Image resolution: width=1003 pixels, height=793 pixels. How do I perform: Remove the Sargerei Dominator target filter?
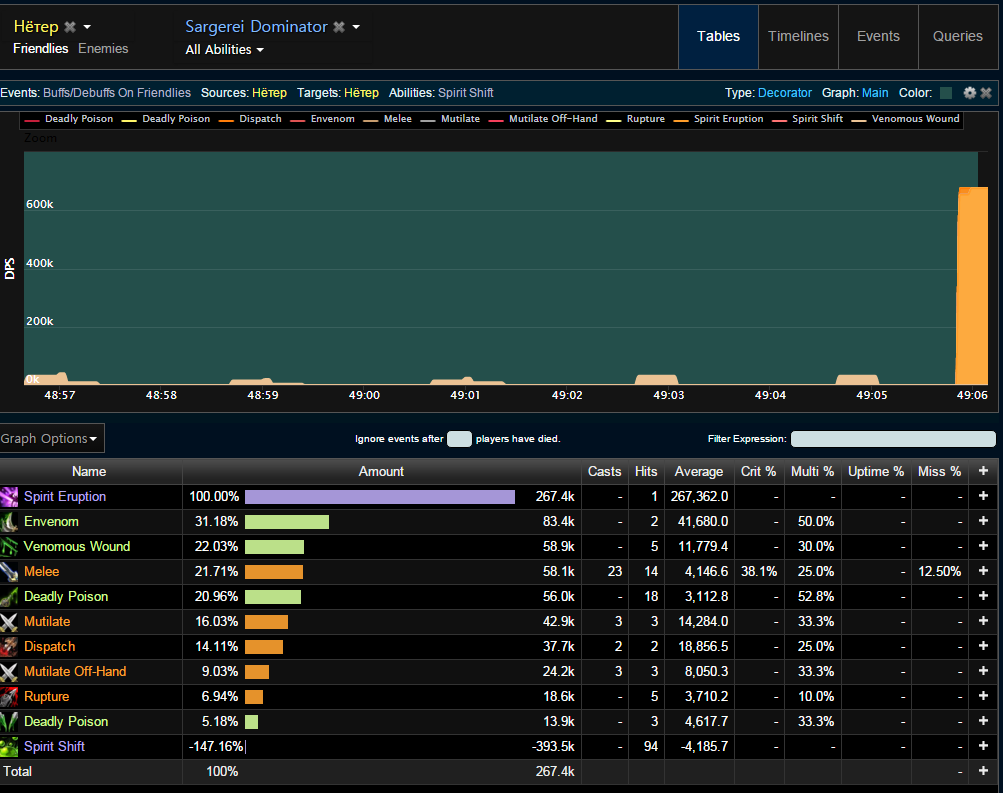coord(339,27)
